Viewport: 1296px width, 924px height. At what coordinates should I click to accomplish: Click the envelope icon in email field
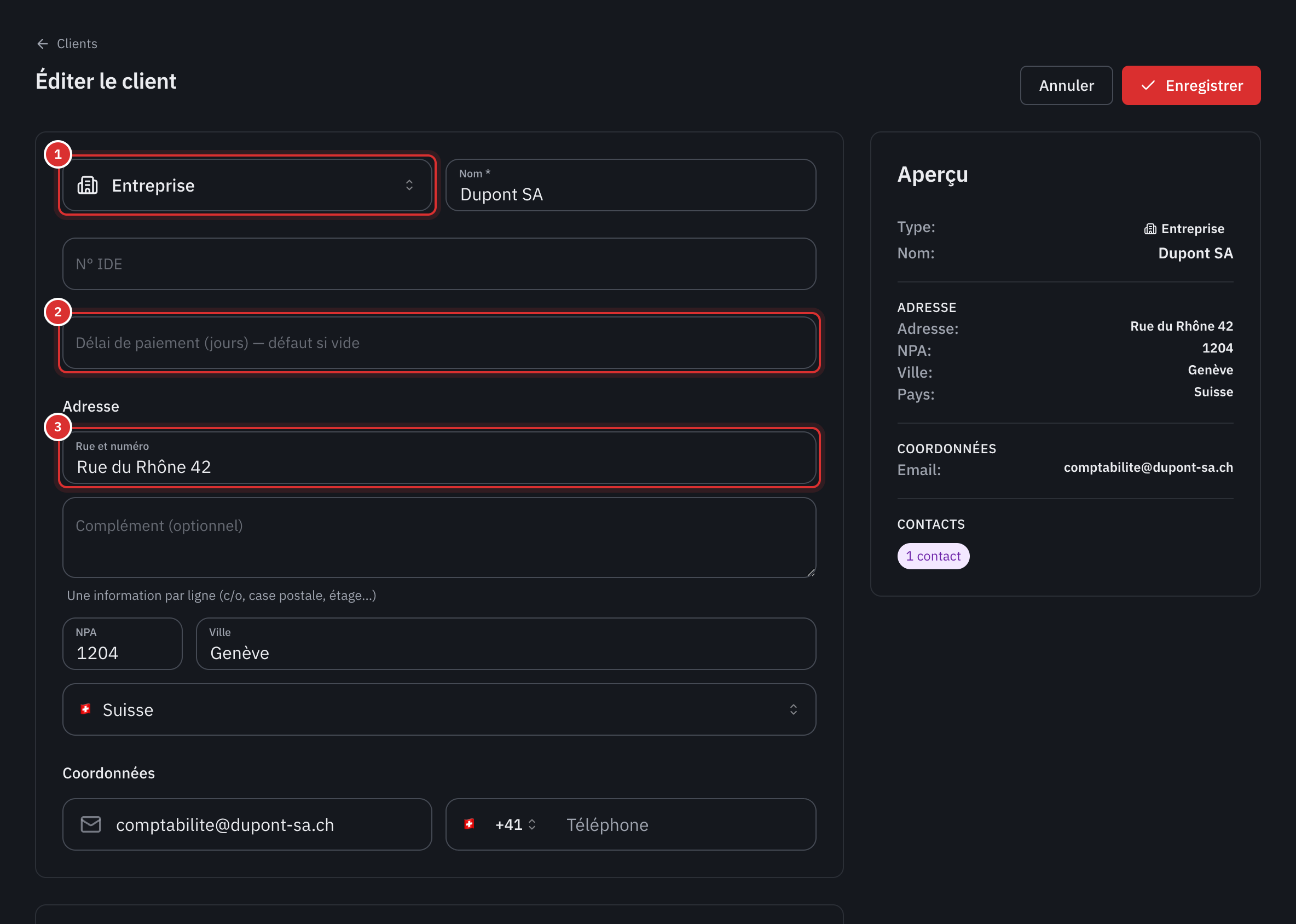[x=90, y=824]
